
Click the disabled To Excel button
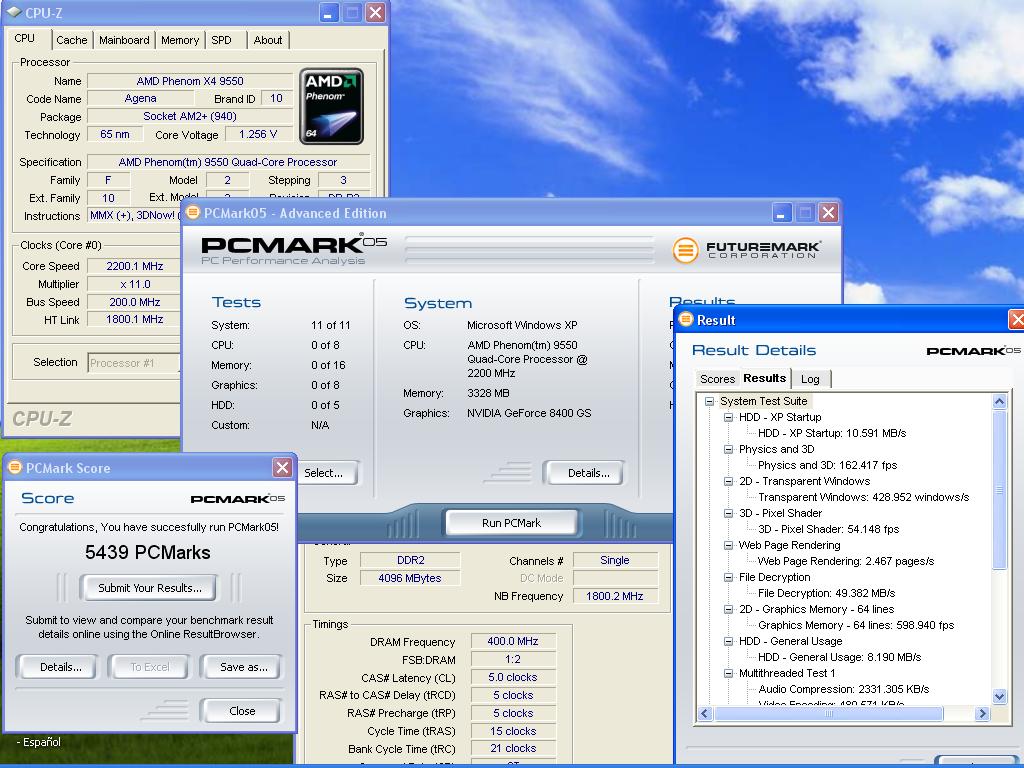(149, 667)
